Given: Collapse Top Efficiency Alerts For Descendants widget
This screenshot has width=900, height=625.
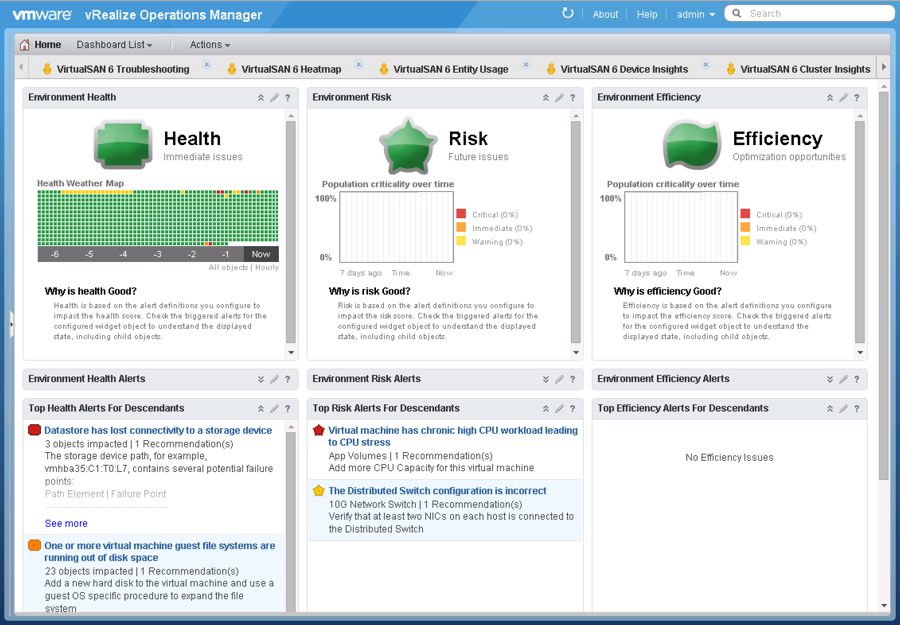Looking at the screenshot, I should pos(829,409).
